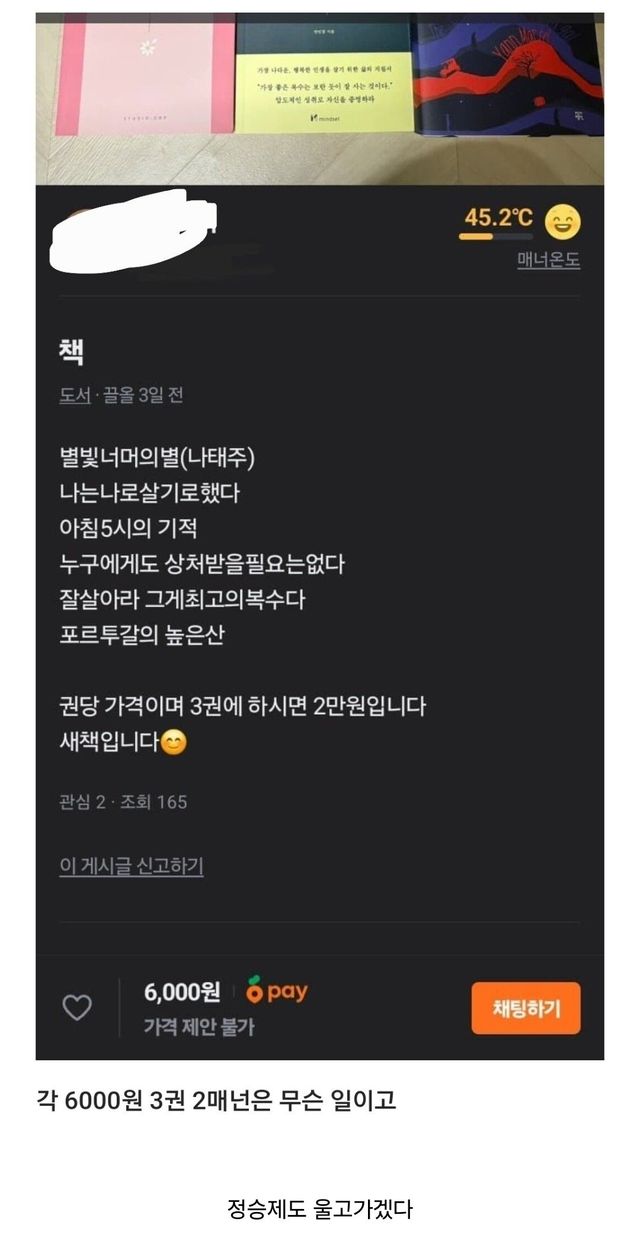Click the orange 채팅하기 chat button

pos(526,1008)
